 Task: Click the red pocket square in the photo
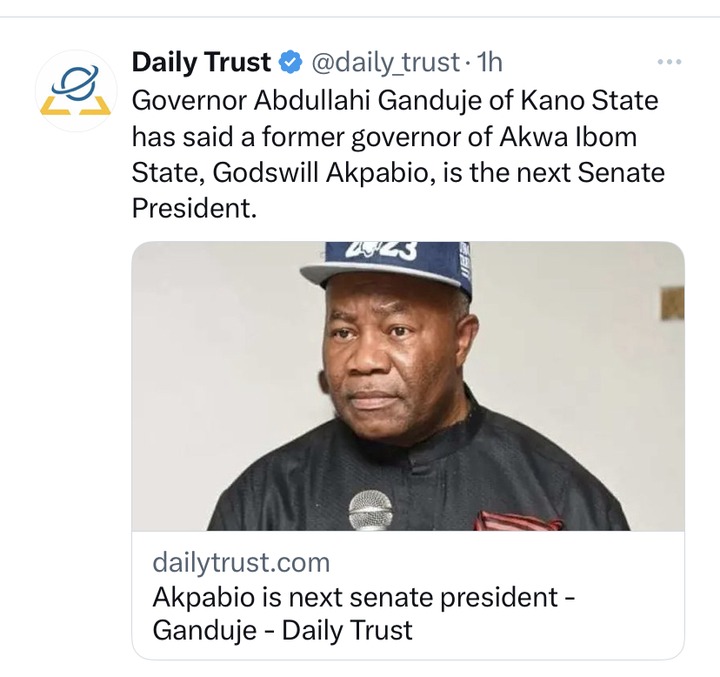point(517,520)
